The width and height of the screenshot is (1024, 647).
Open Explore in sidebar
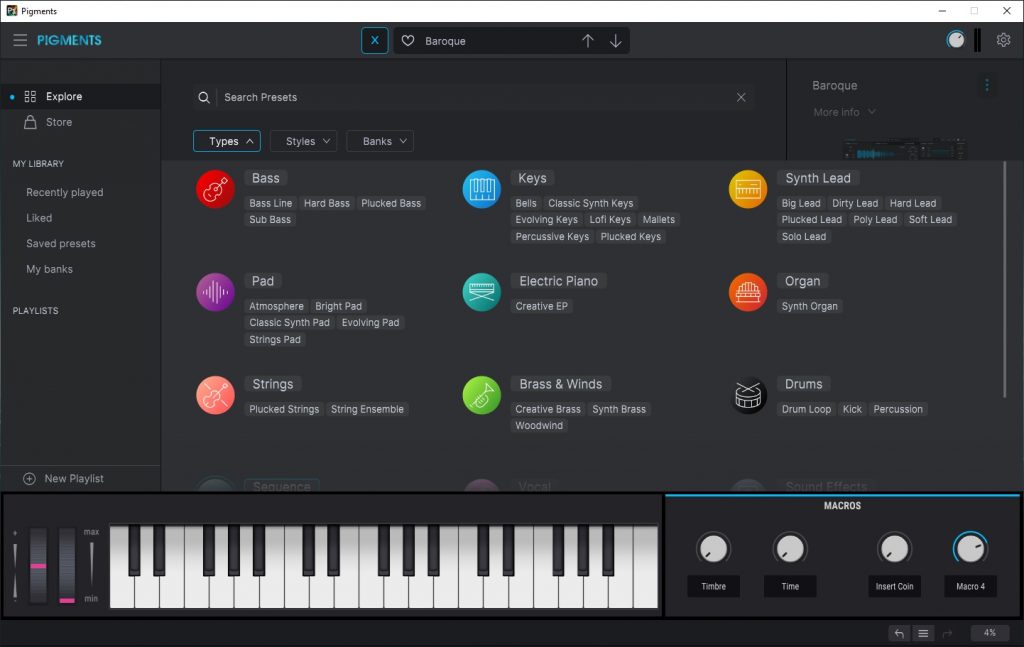coord(80,97)
